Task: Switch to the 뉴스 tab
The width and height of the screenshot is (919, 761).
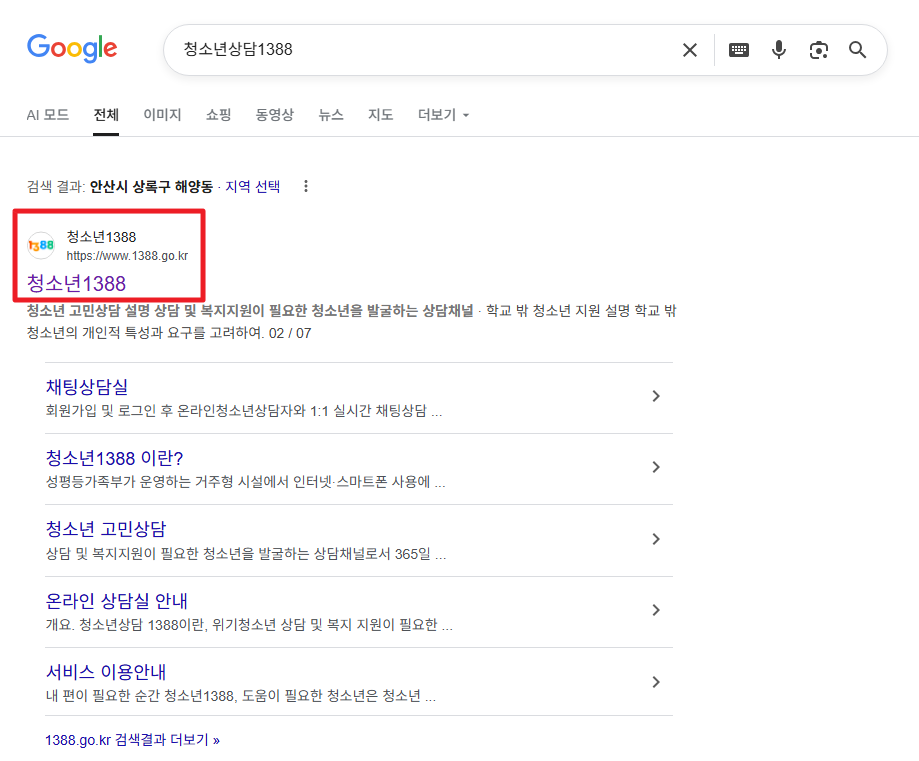Action: (330, 114)
